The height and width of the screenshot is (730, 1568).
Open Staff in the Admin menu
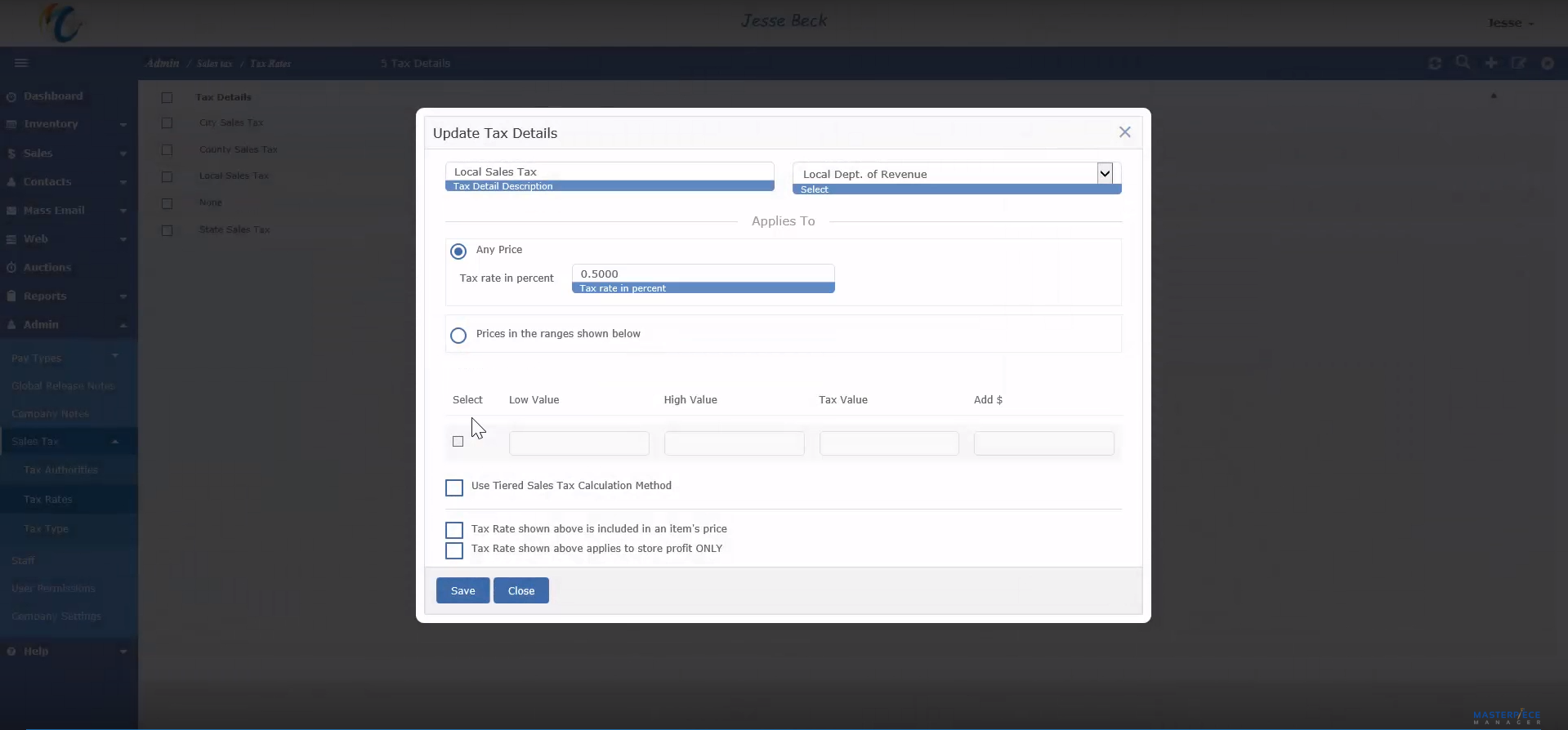pos(23,561)
